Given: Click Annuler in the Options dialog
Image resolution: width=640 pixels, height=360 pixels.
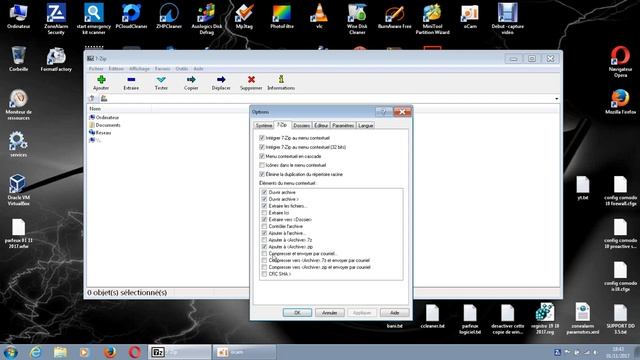Looking at the screenshot, I should [329, 313].
